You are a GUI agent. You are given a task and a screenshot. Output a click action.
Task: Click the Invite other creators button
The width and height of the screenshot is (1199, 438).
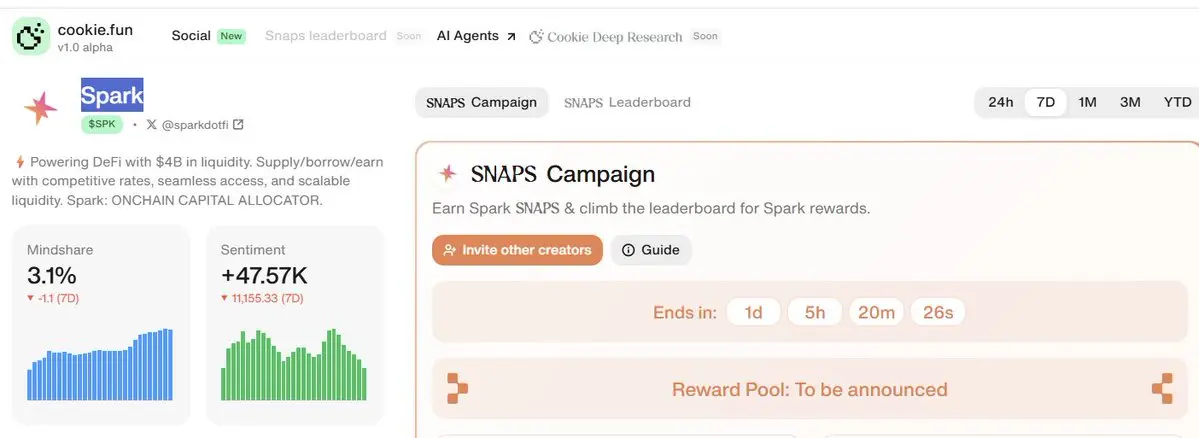click(x=518, y=250)
